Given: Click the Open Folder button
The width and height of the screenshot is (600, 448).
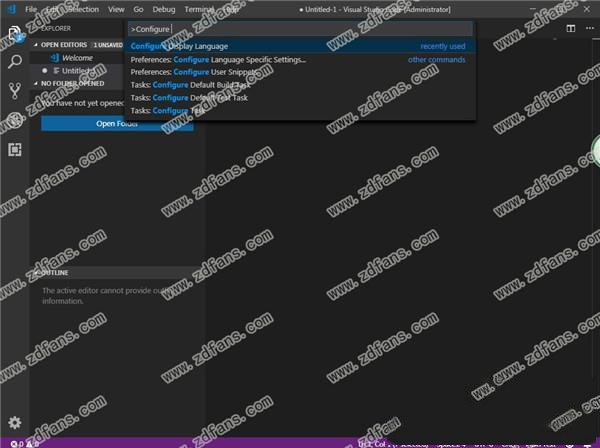Looking at the screenshot, I should pos(117,123).
